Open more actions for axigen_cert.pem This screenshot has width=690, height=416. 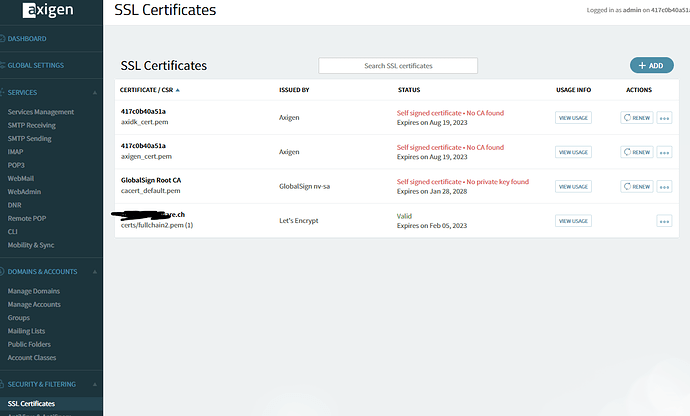(x=664, y=152)
